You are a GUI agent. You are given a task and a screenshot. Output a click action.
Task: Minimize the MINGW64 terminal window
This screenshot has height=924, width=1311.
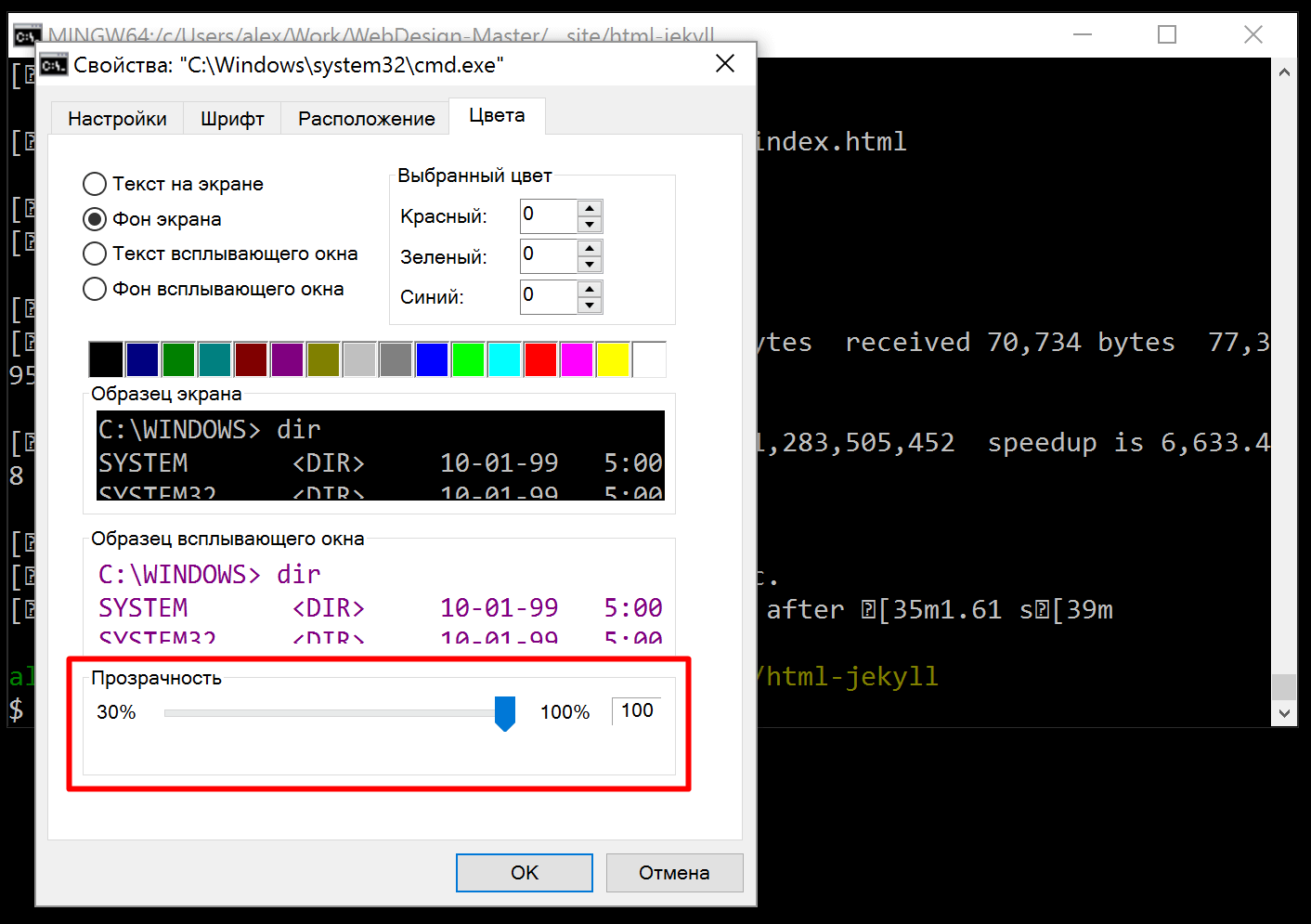(1083, 34)
